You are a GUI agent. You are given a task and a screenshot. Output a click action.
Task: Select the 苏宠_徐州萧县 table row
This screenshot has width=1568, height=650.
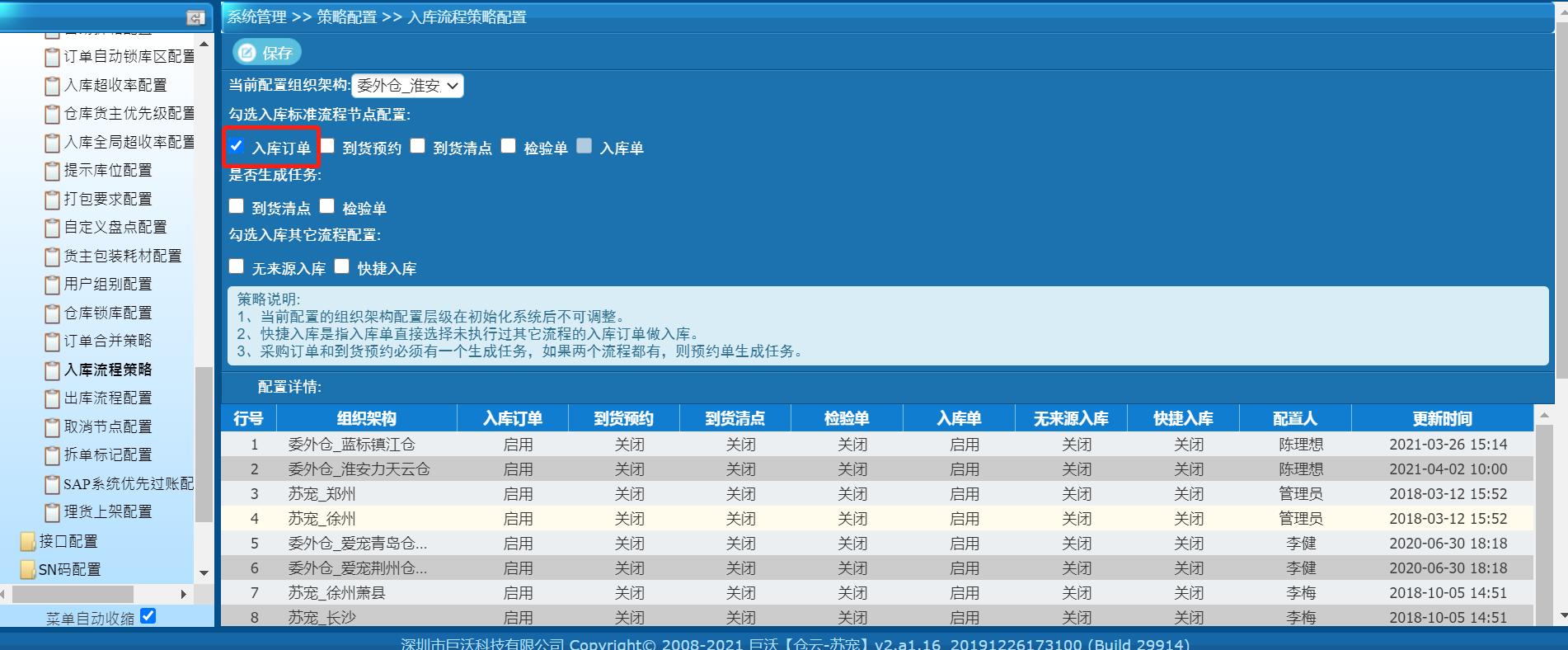point(876,593)
